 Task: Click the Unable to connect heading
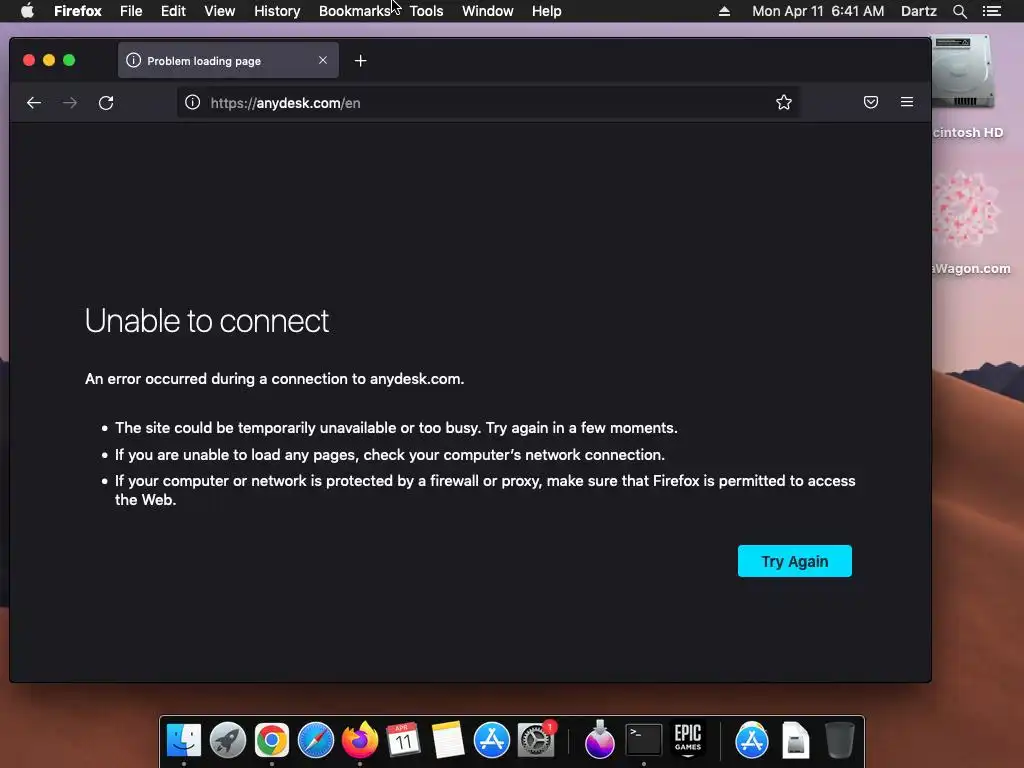[206, 321]
